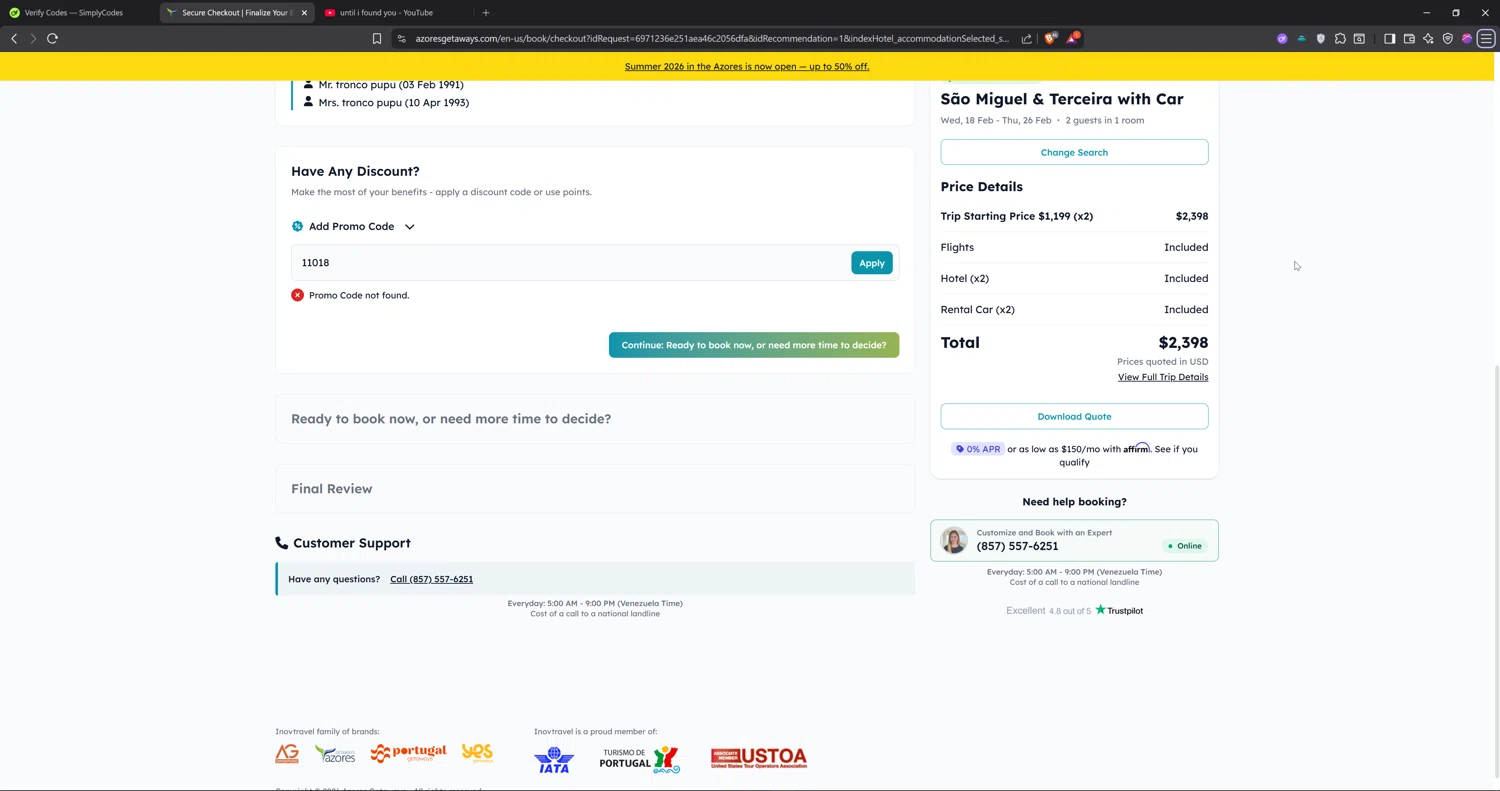Click the Yes Getaways logo

pos(477,752)
